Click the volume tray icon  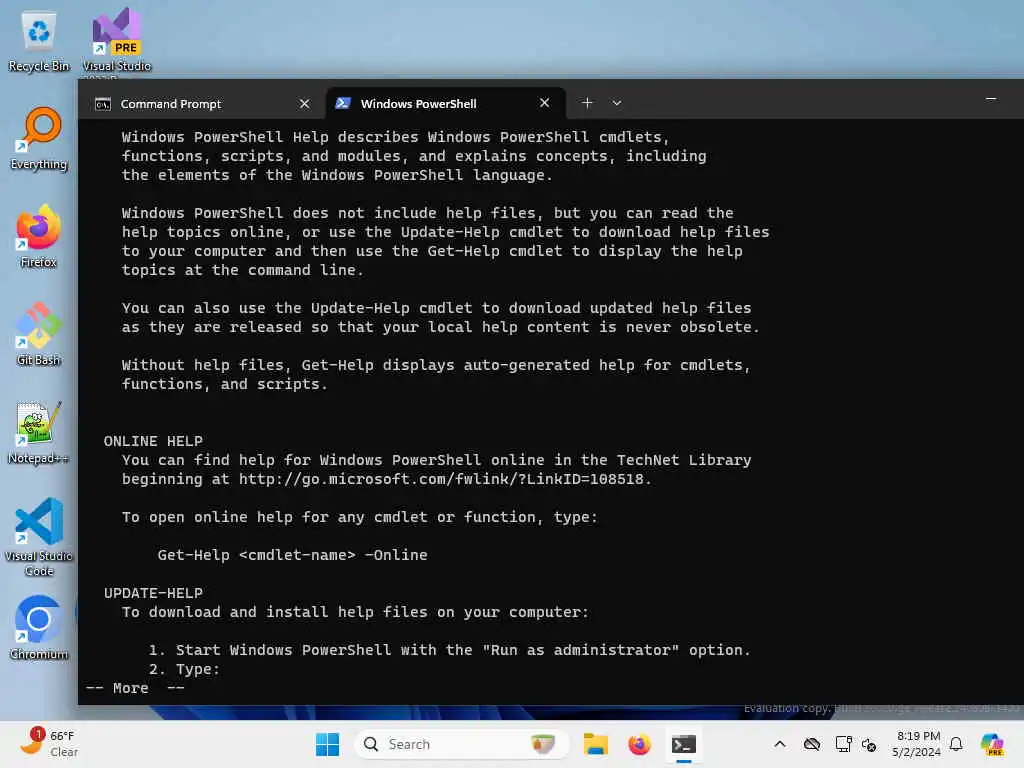pyautogui.click(x=869, y=744)
